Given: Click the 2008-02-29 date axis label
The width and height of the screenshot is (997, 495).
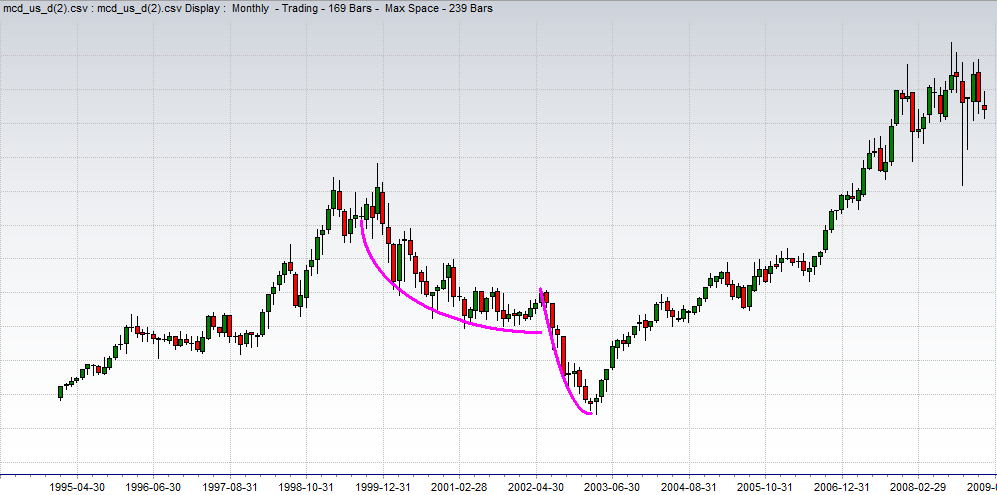Looking at the screenshot, I should 918,487.
